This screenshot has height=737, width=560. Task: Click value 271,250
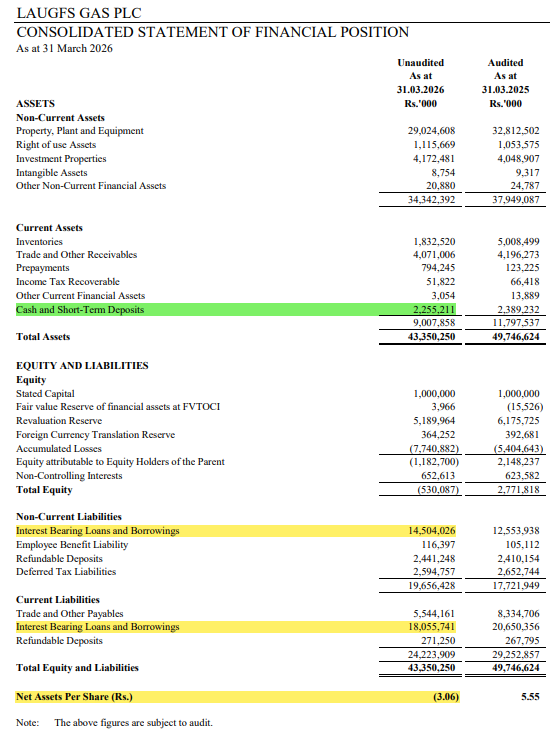click(x=438, y=641)
